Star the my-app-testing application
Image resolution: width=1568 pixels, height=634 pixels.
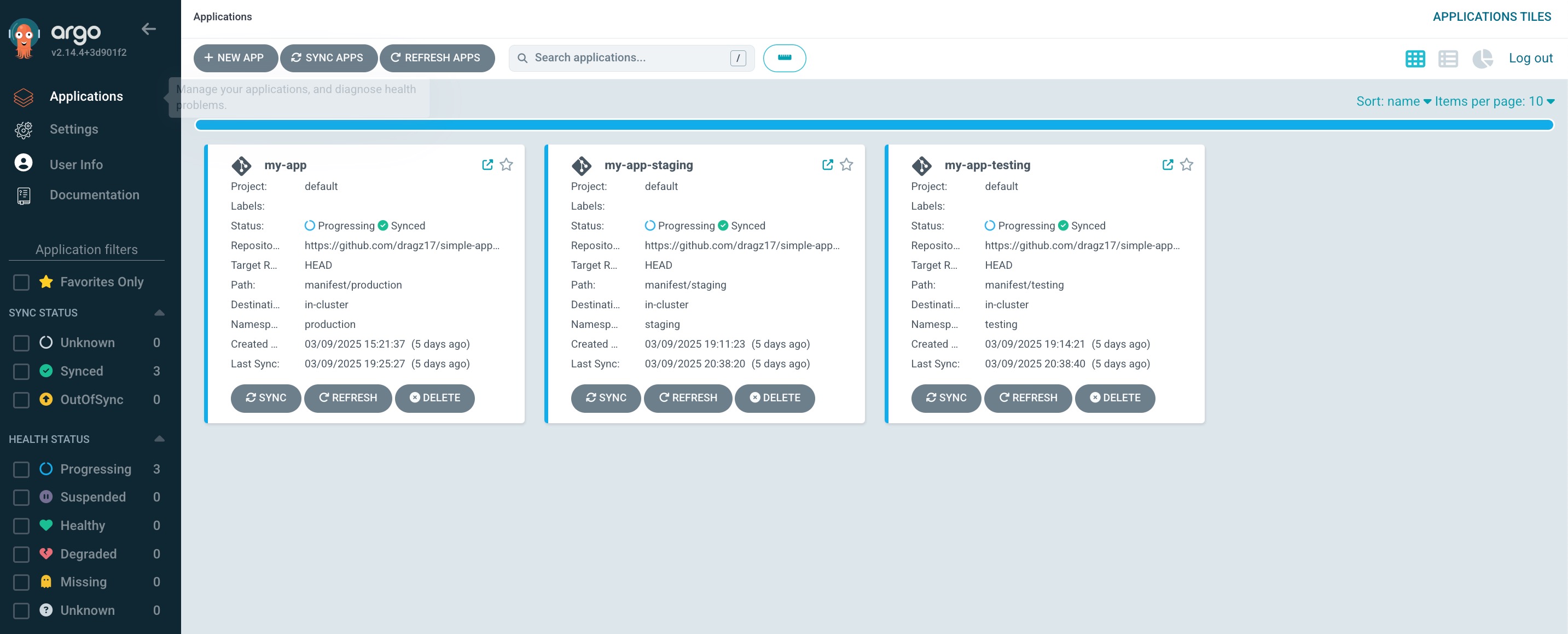tap(1186, 164)
